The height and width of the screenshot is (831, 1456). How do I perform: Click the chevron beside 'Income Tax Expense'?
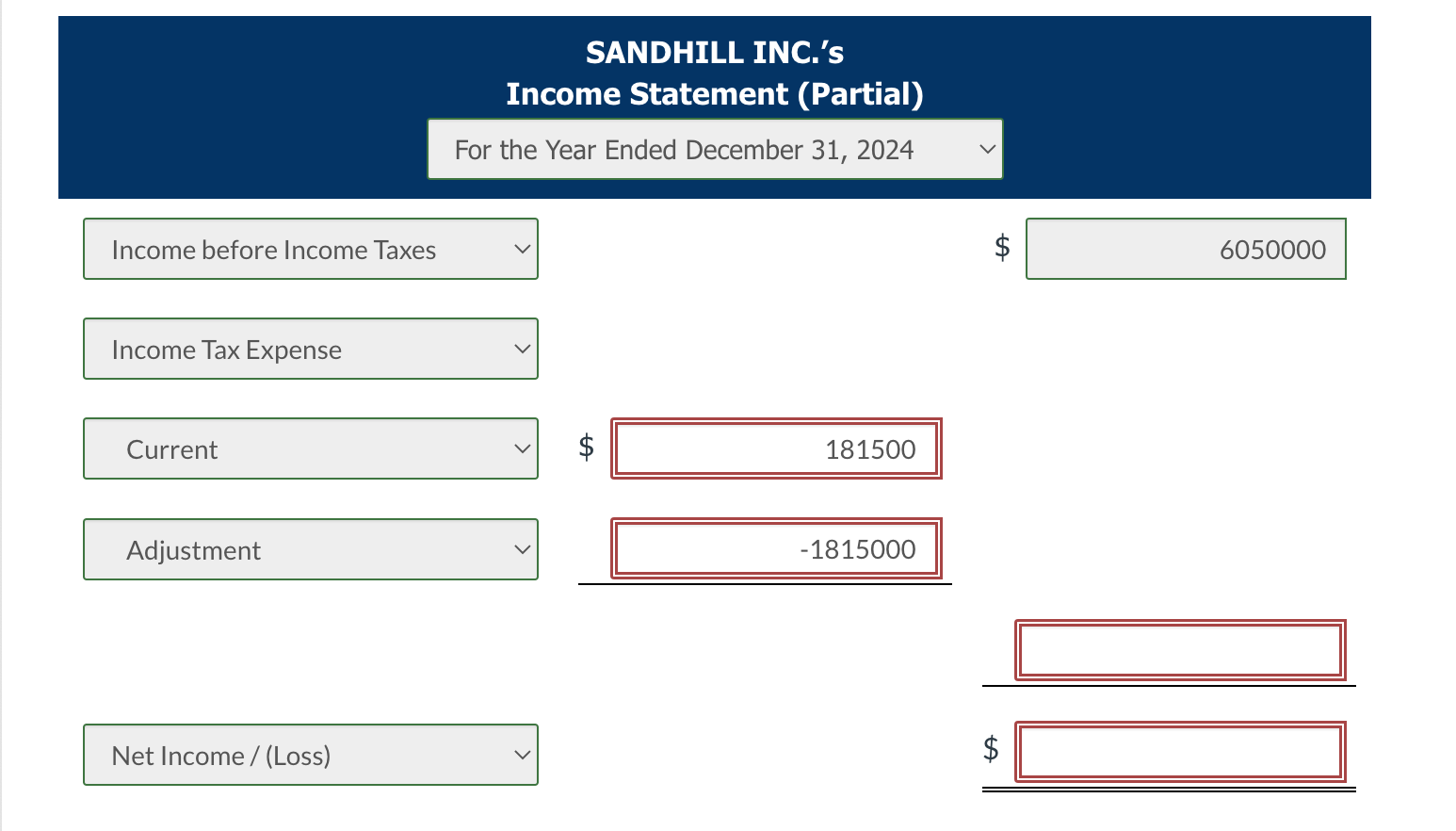(x=523, y=349)
